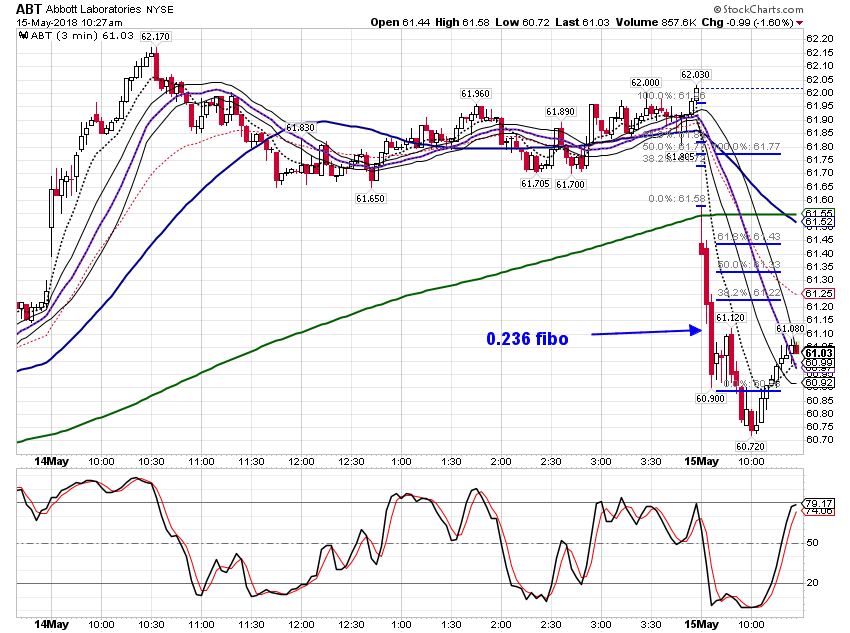Select the Open 61.44 value in header
Viewport: 850px width, 633px height.
coord(400,23)
